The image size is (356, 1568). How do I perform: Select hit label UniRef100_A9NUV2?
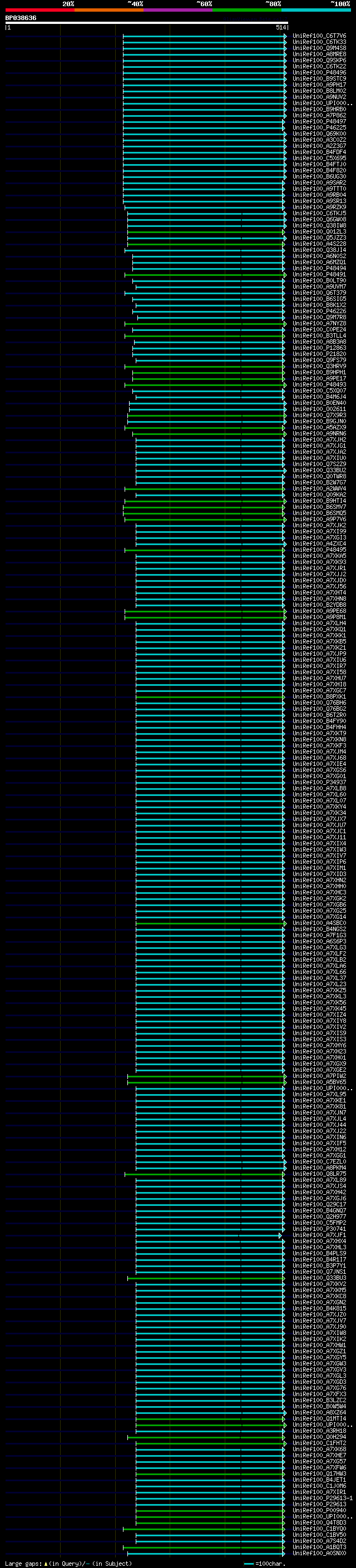[x=319, y=97]
